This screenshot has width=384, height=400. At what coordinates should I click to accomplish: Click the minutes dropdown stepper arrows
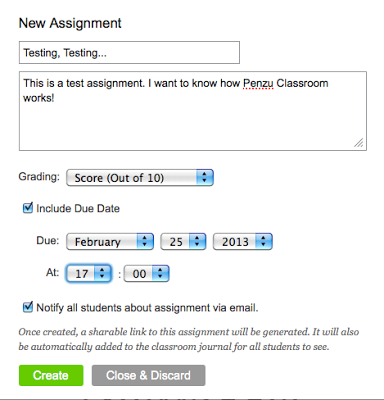pos(161,274)
